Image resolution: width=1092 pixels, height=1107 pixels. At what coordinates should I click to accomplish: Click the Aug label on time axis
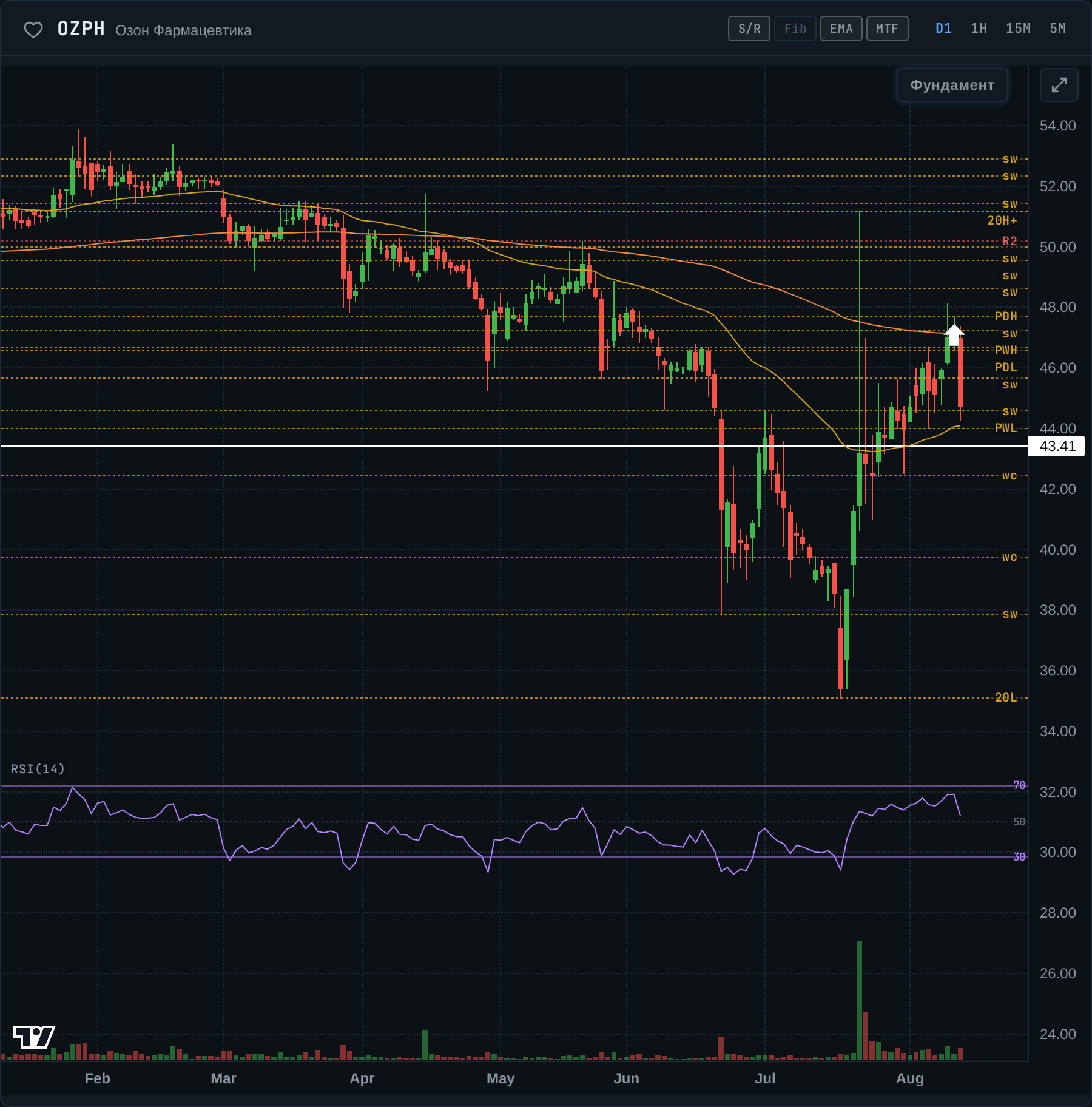[910, 1078]
